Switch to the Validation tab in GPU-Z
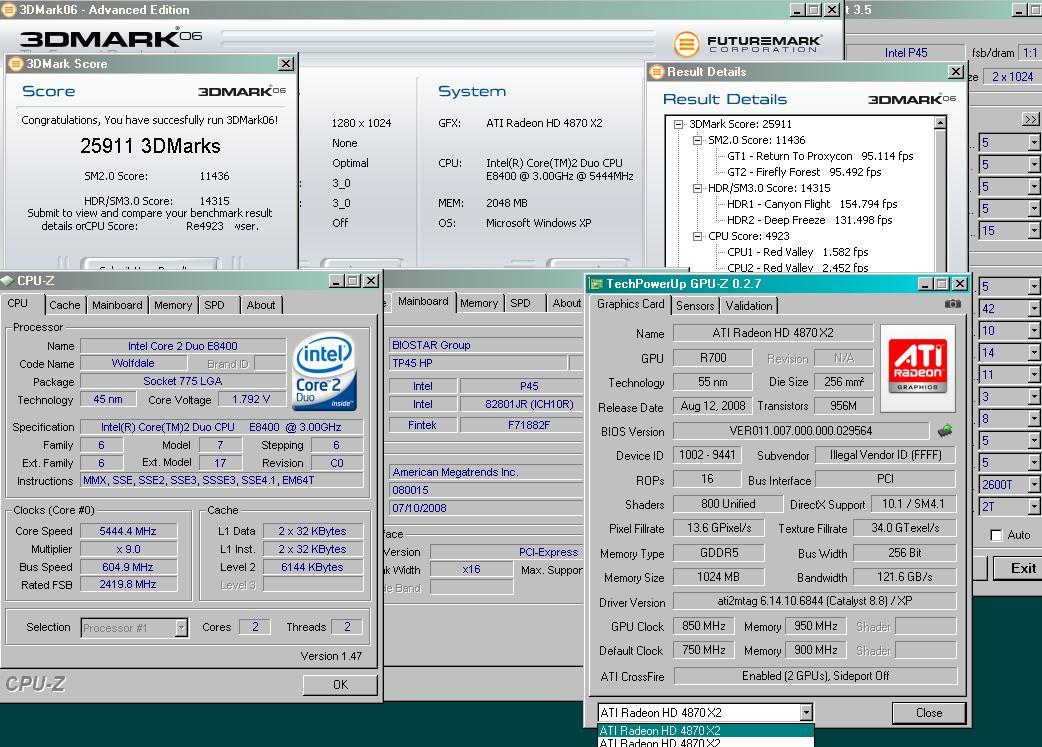 (x=748, y=306)
